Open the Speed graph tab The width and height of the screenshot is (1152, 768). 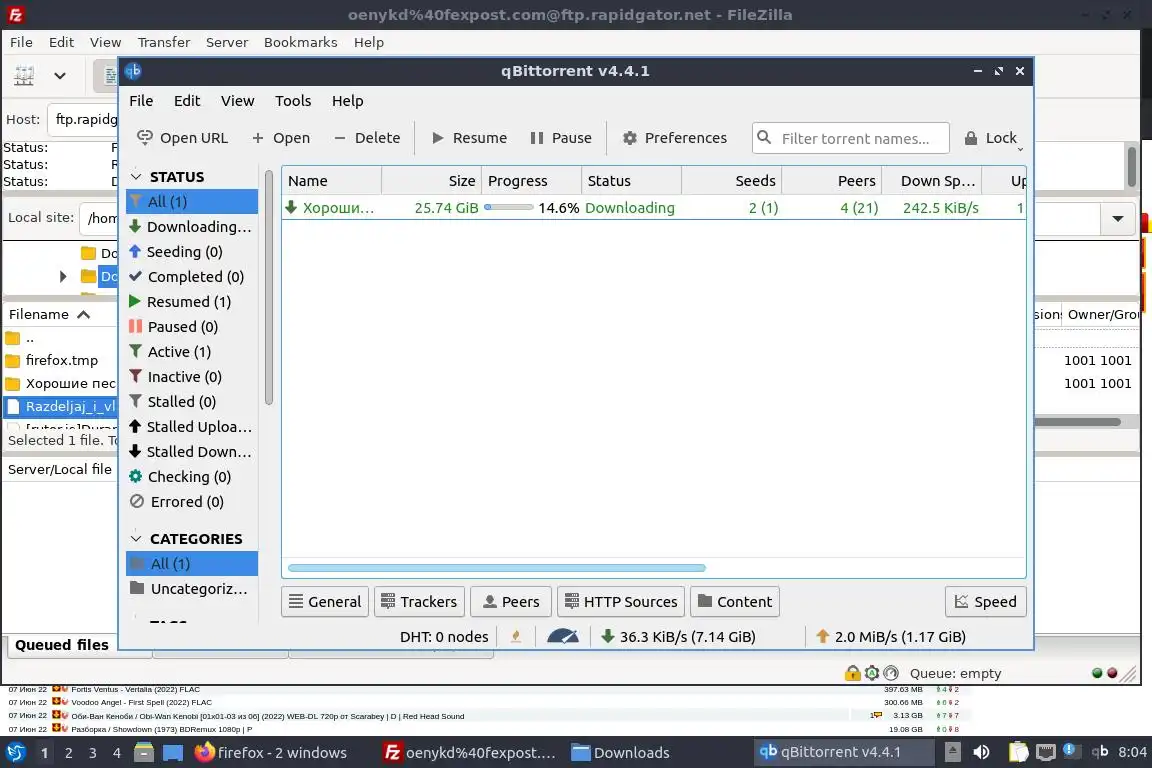tap(985, 601)
